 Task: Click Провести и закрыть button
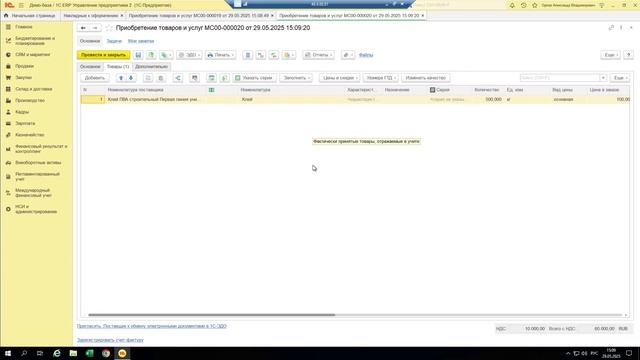tap(104, 55)
